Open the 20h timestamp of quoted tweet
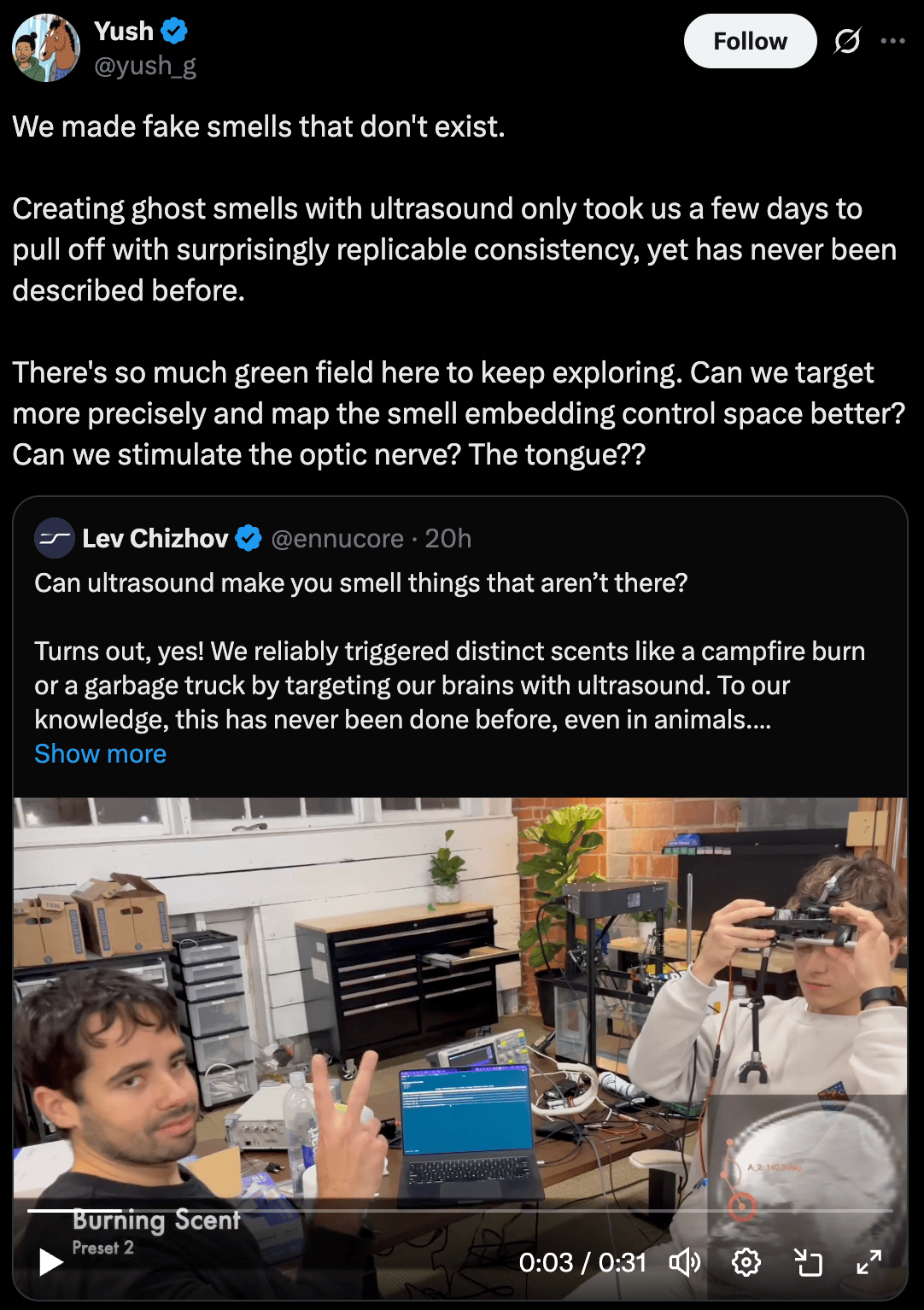This screenshot has height=1310, width=924. point(448,539)
